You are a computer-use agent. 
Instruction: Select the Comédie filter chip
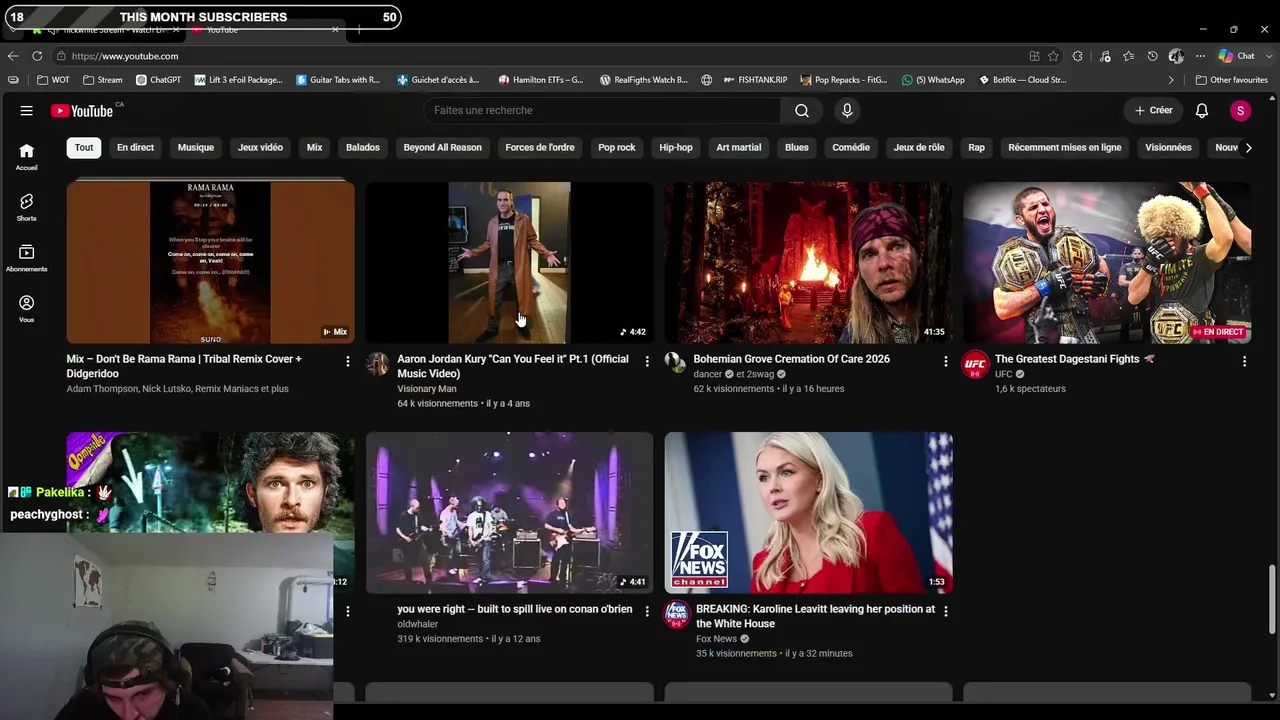point(851,148)
